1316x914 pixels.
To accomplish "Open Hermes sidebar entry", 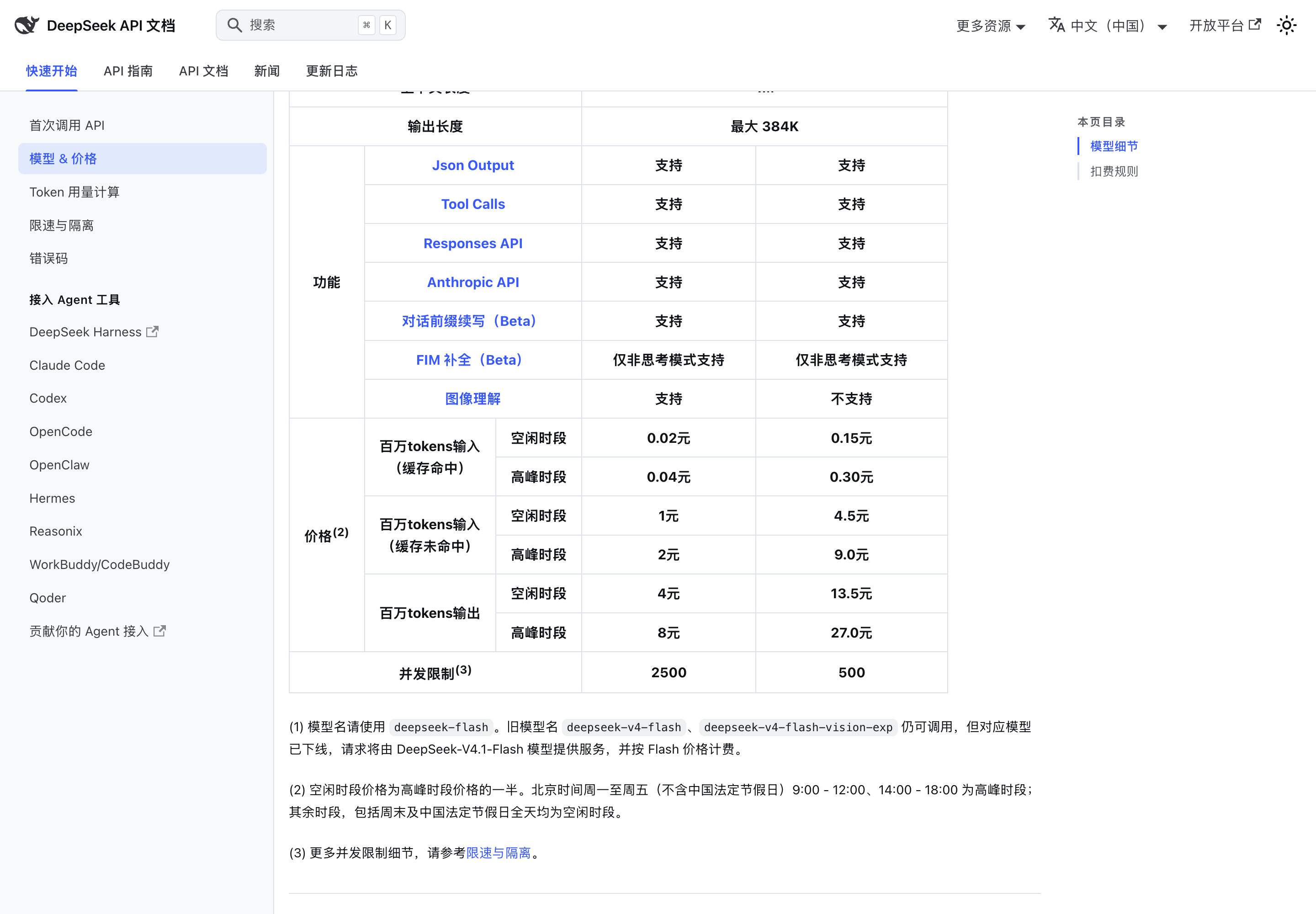I will 143,498.
